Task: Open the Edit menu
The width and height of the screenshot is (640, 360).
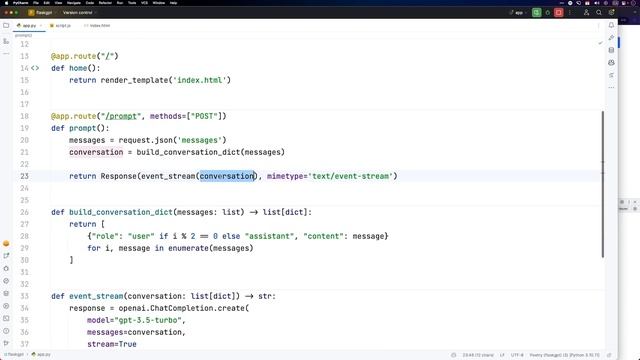Action: tap(47, 3)
